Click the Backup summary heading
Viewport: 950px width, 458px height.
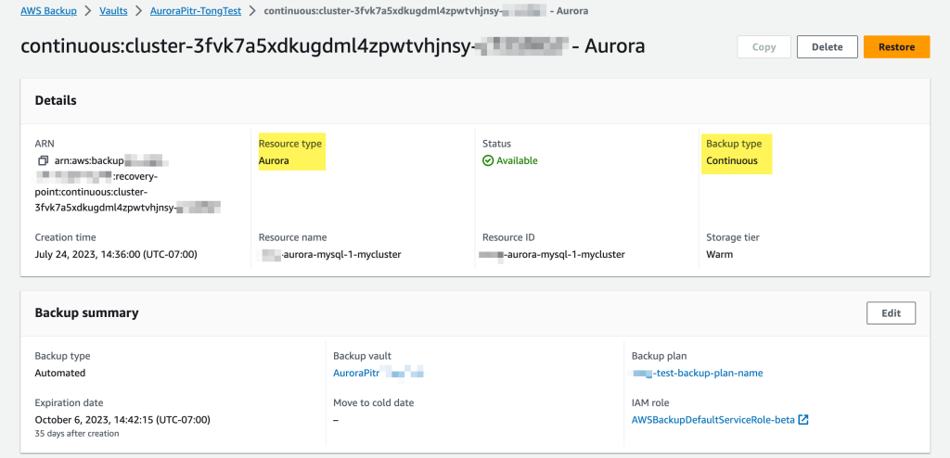(87, 313)
